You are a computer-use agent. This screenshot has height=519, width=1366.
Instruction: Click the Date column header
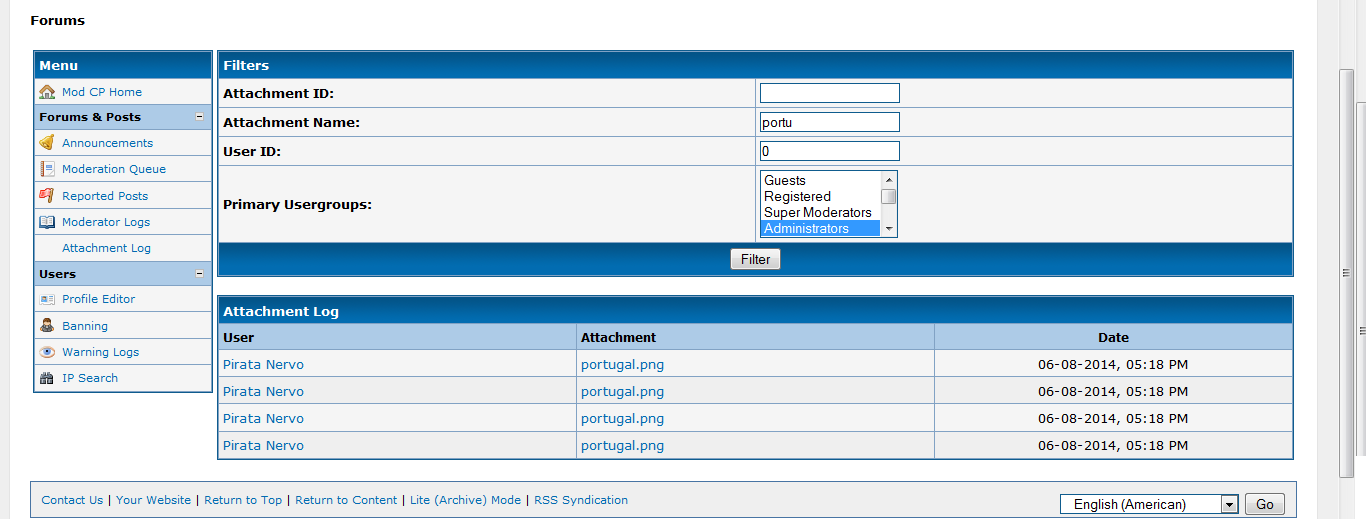pos(1113,337)
